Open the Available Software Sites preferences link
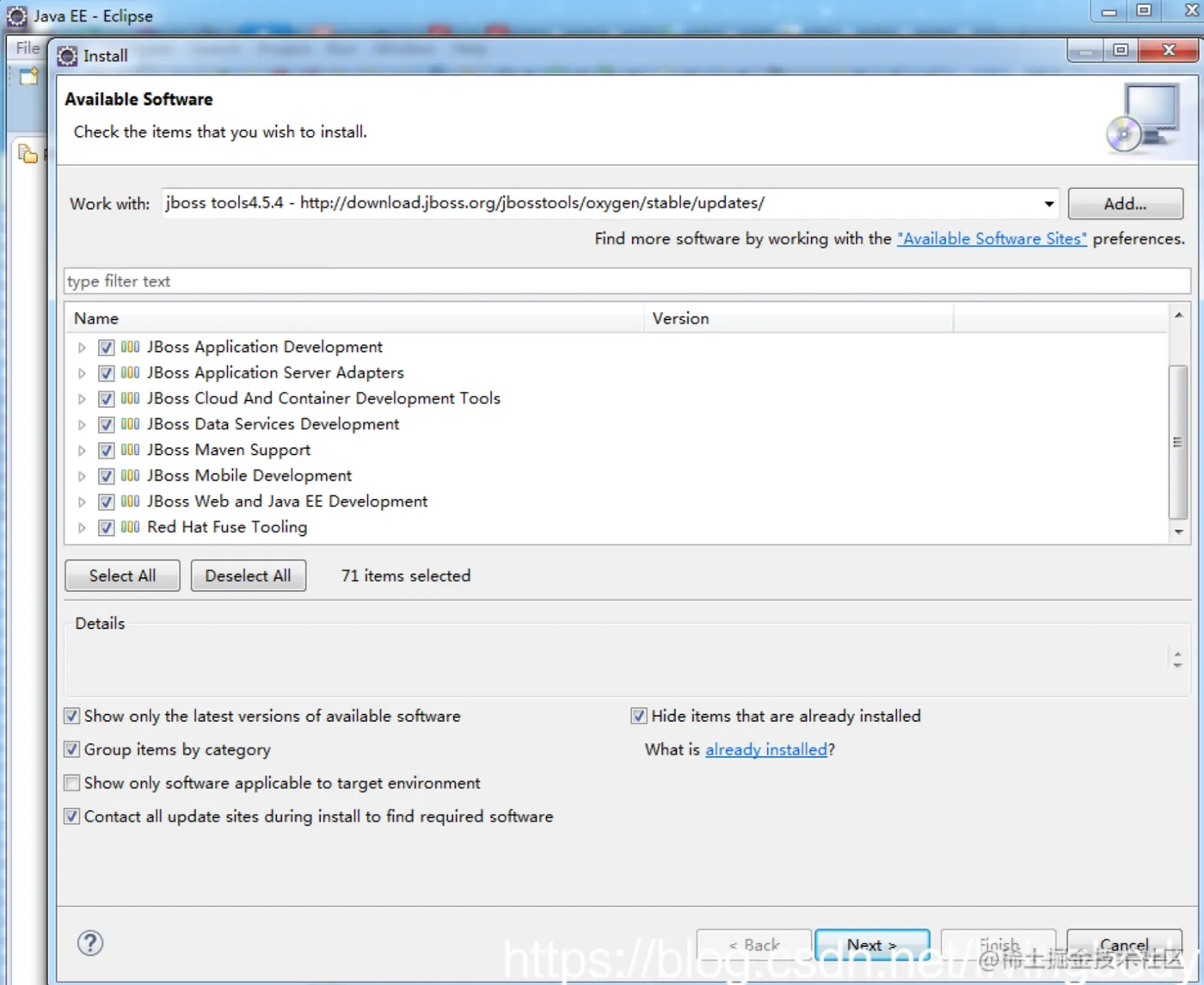Screen dimensions: 1204x985 (992, 239)
